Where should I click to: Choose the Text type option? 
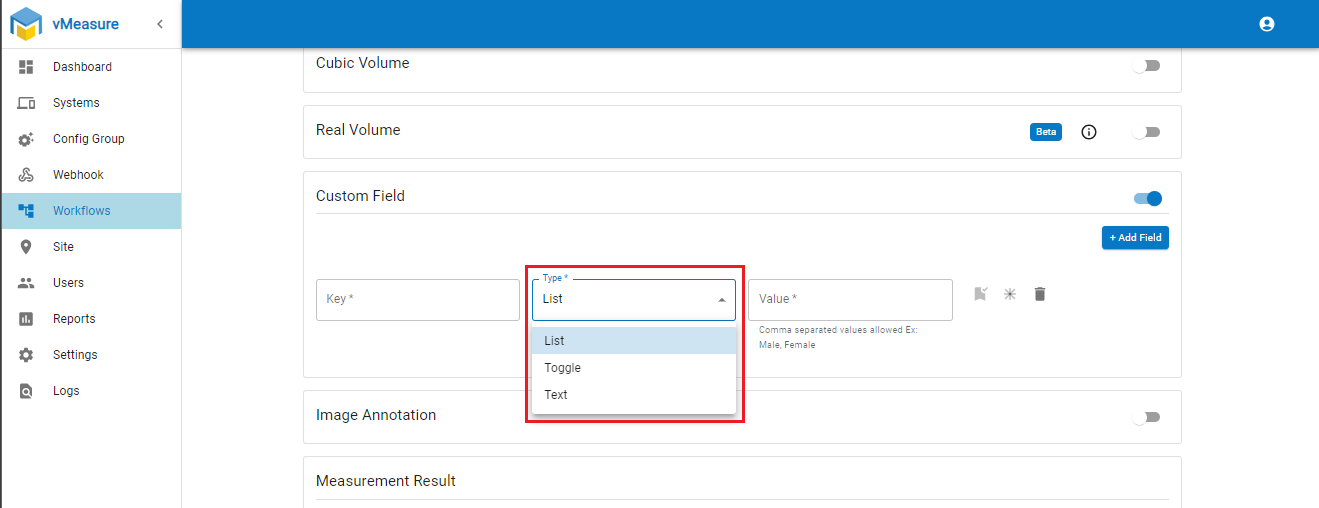(x=556, y=395)
